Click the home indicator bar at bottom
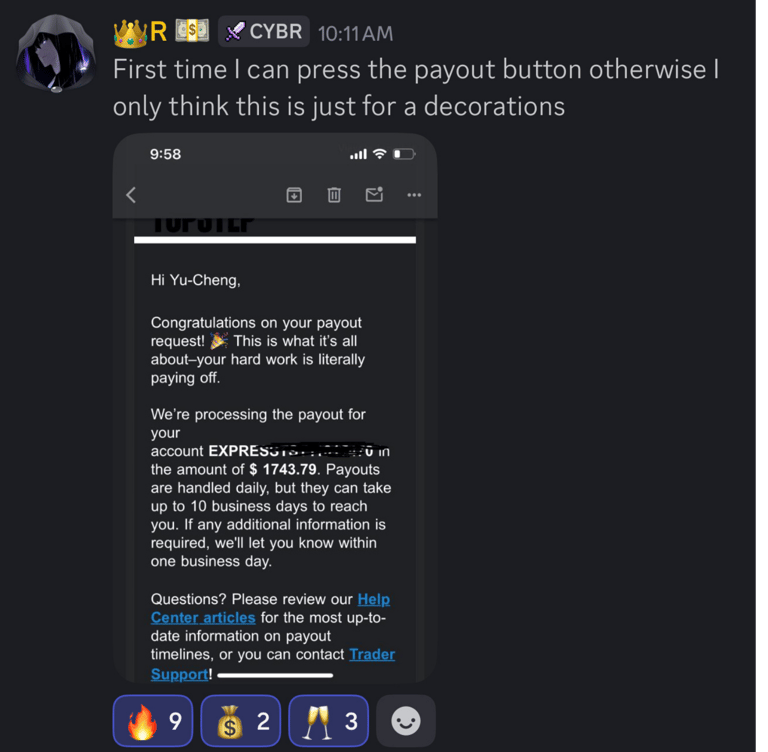This screenshot has height=752, width=768. (275, 676)
